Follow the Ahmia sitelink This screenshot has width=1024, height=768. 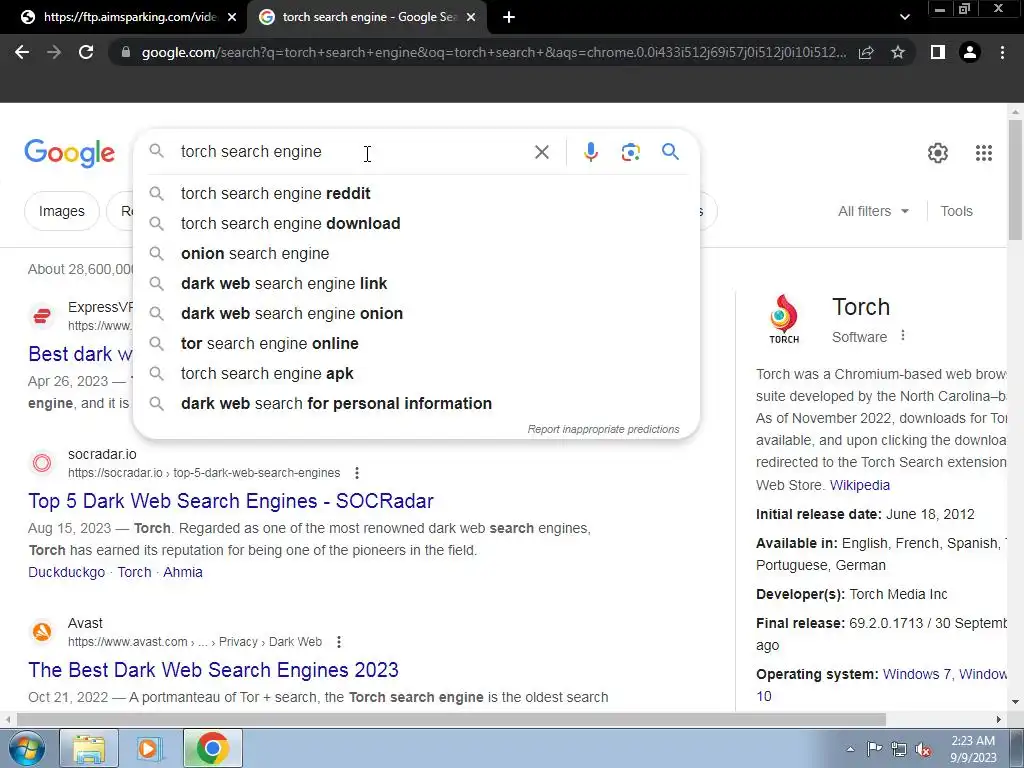183,572
